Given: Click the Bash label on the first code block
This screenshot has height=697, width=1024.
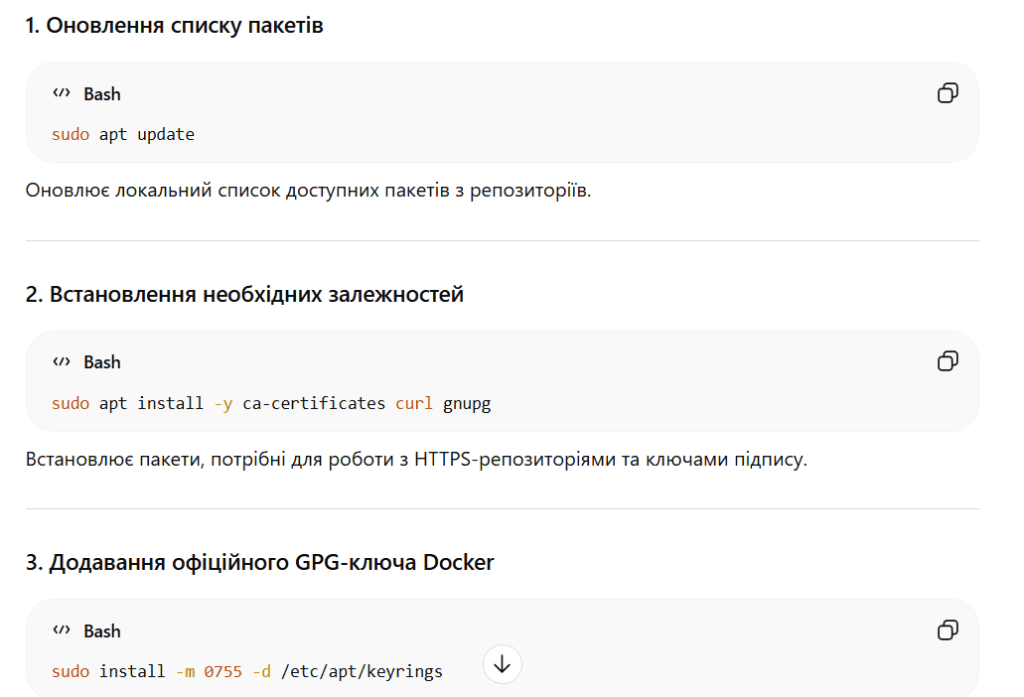Looking at the screenshot, I should [103, 93].
